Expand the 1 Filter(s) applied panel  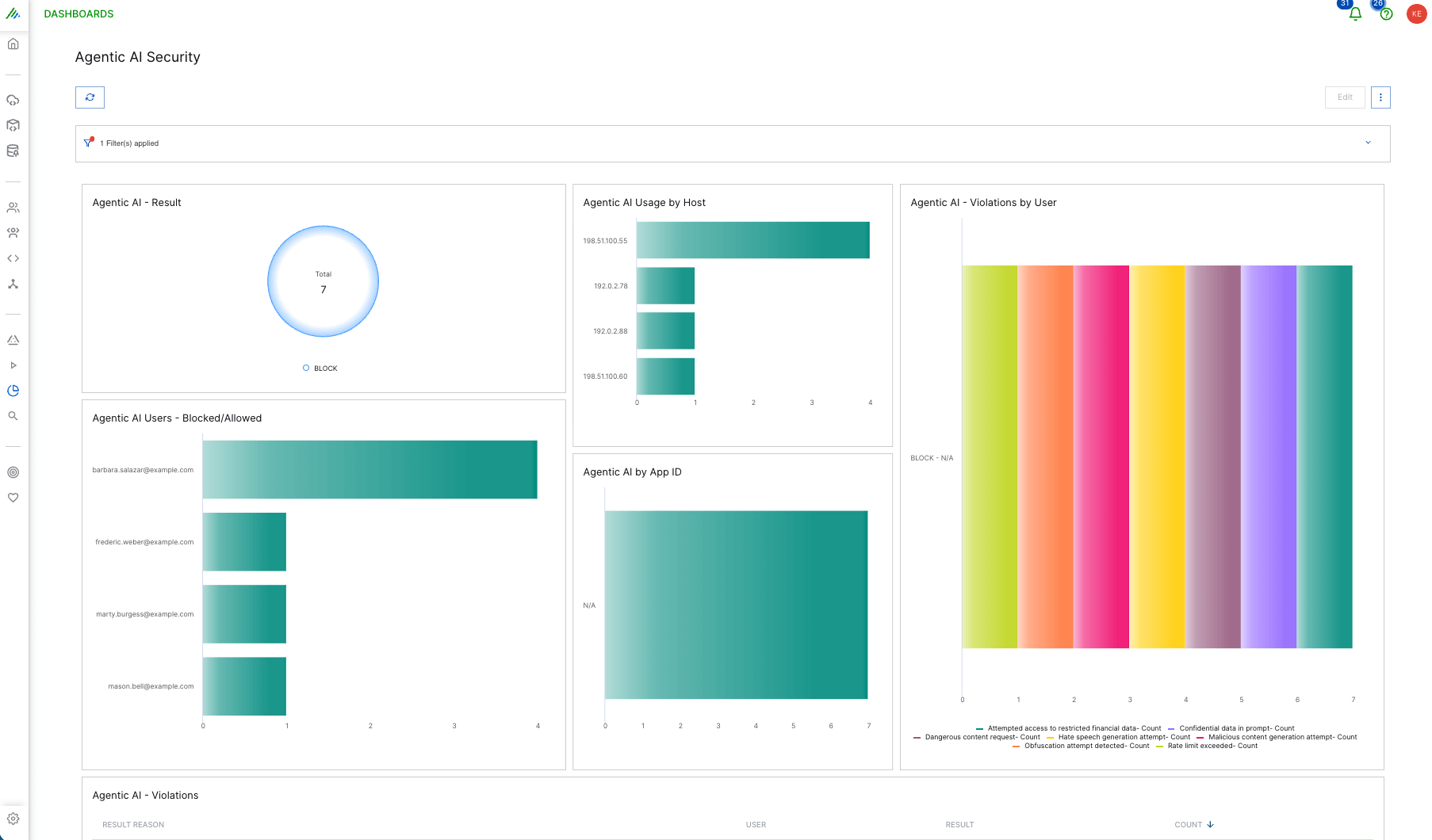coord(1368,143)
